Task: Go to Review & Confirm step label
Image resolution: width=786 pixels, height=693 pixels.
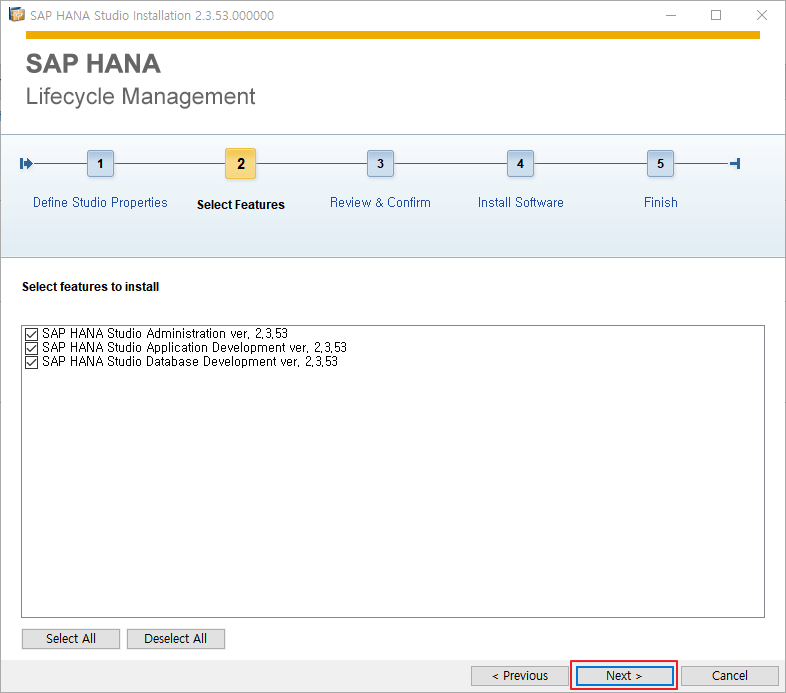Action: [x=380, y=203]
